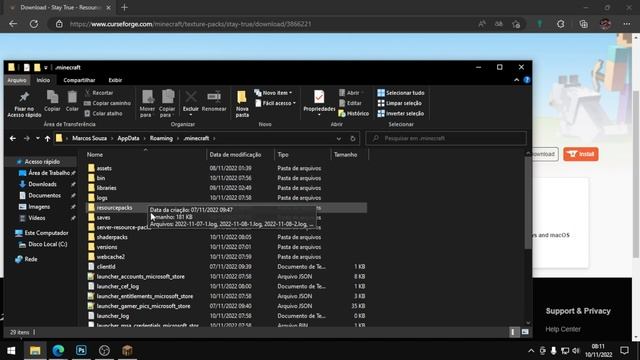The image size is (640, 360).
Task: Open the Fácil acesso dropdown
Action: (x=276, y=103)
